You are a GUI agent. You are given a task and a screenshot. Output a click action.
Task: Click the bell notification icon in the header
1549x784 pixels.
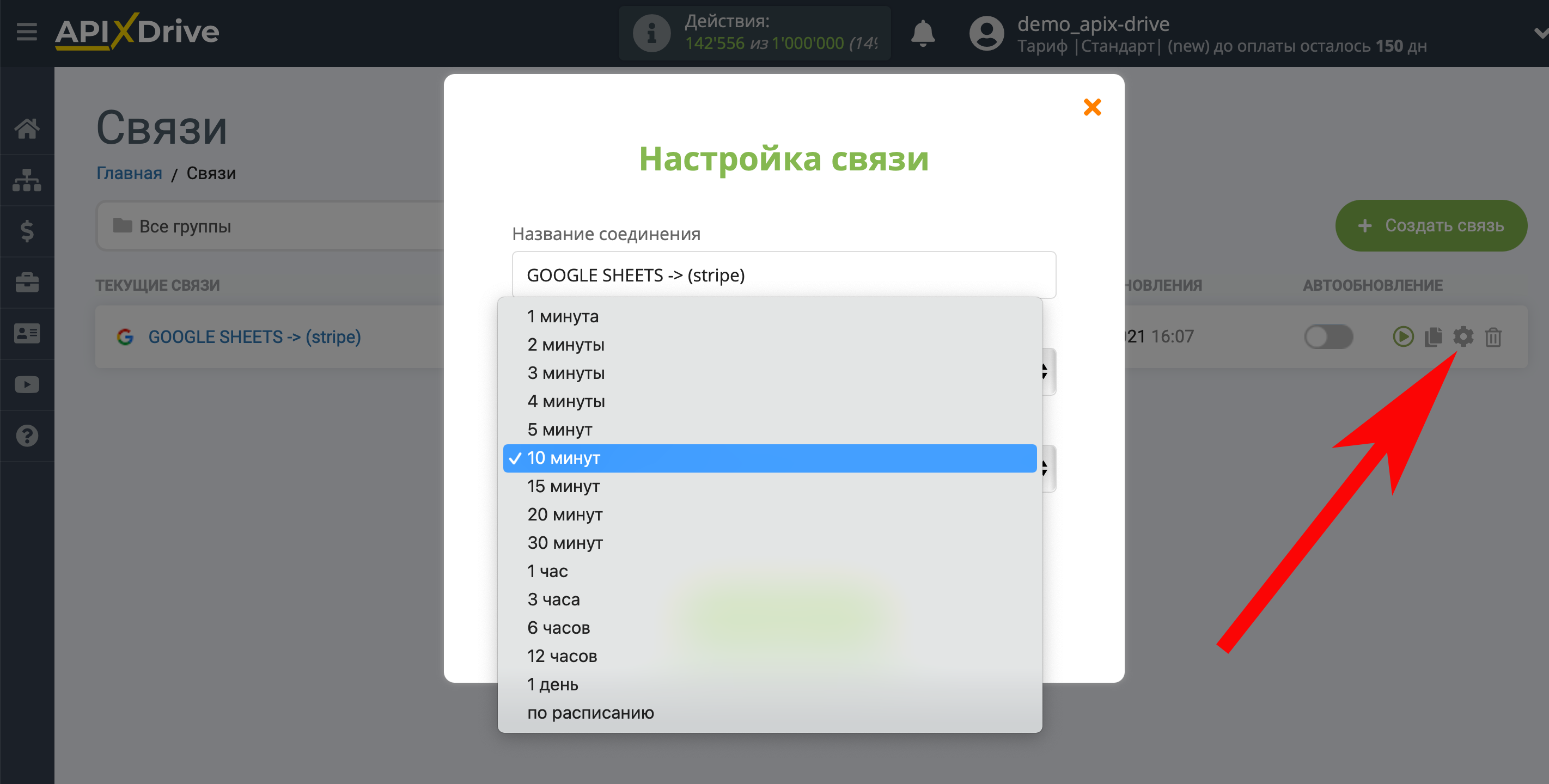922,27
